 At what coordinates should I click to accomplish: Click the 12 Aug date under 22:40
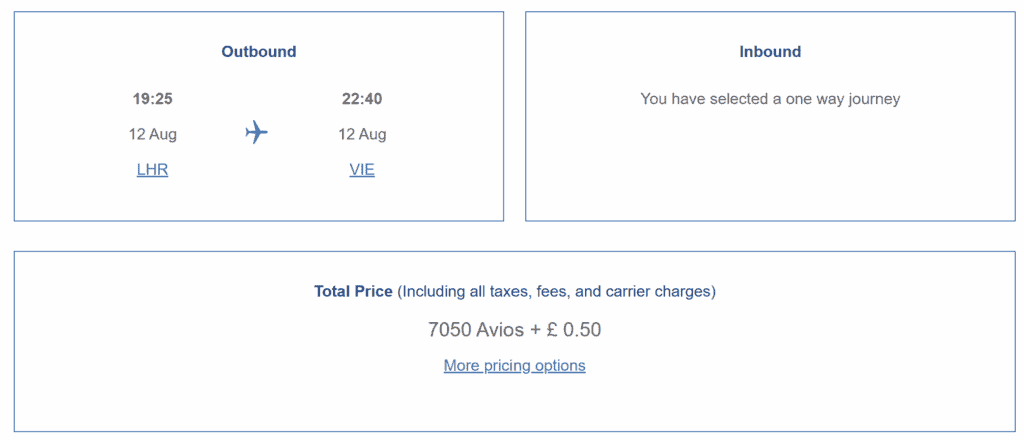[x=362, y=134]
